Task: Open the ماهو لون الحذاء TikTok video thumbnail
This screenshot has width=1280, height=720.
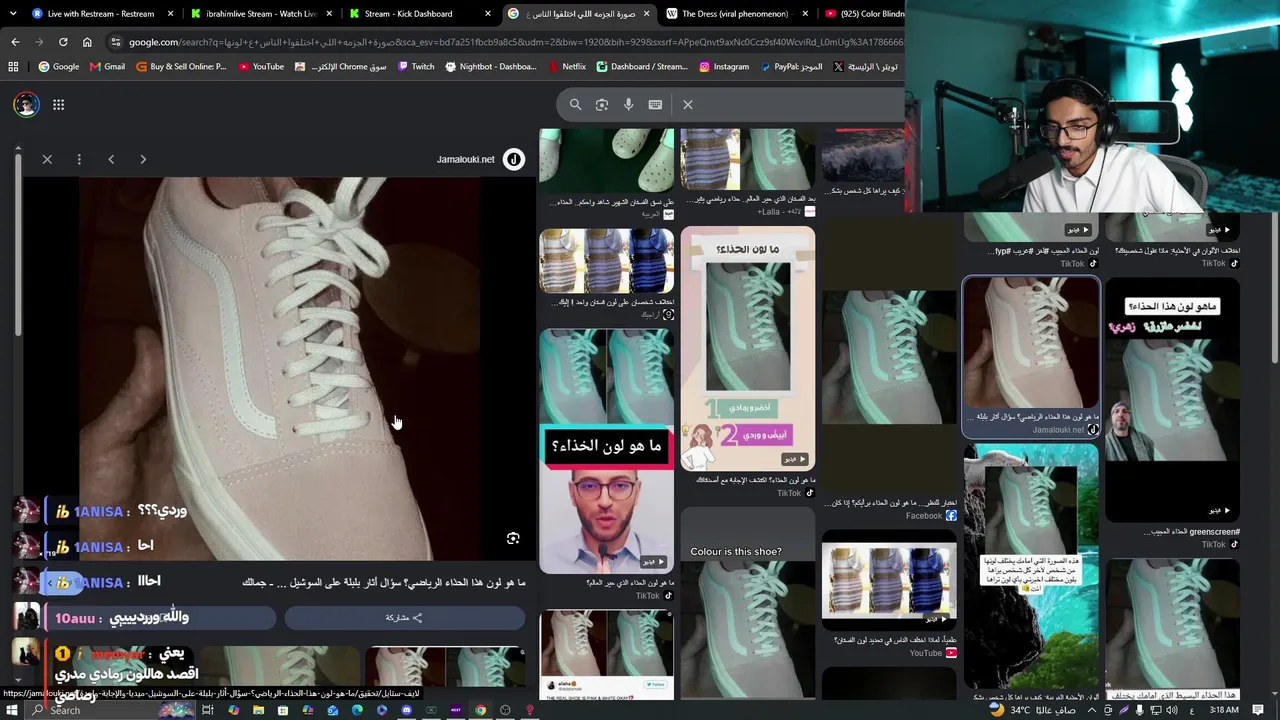Action: pyautogui.click(x=1171, y=401)
